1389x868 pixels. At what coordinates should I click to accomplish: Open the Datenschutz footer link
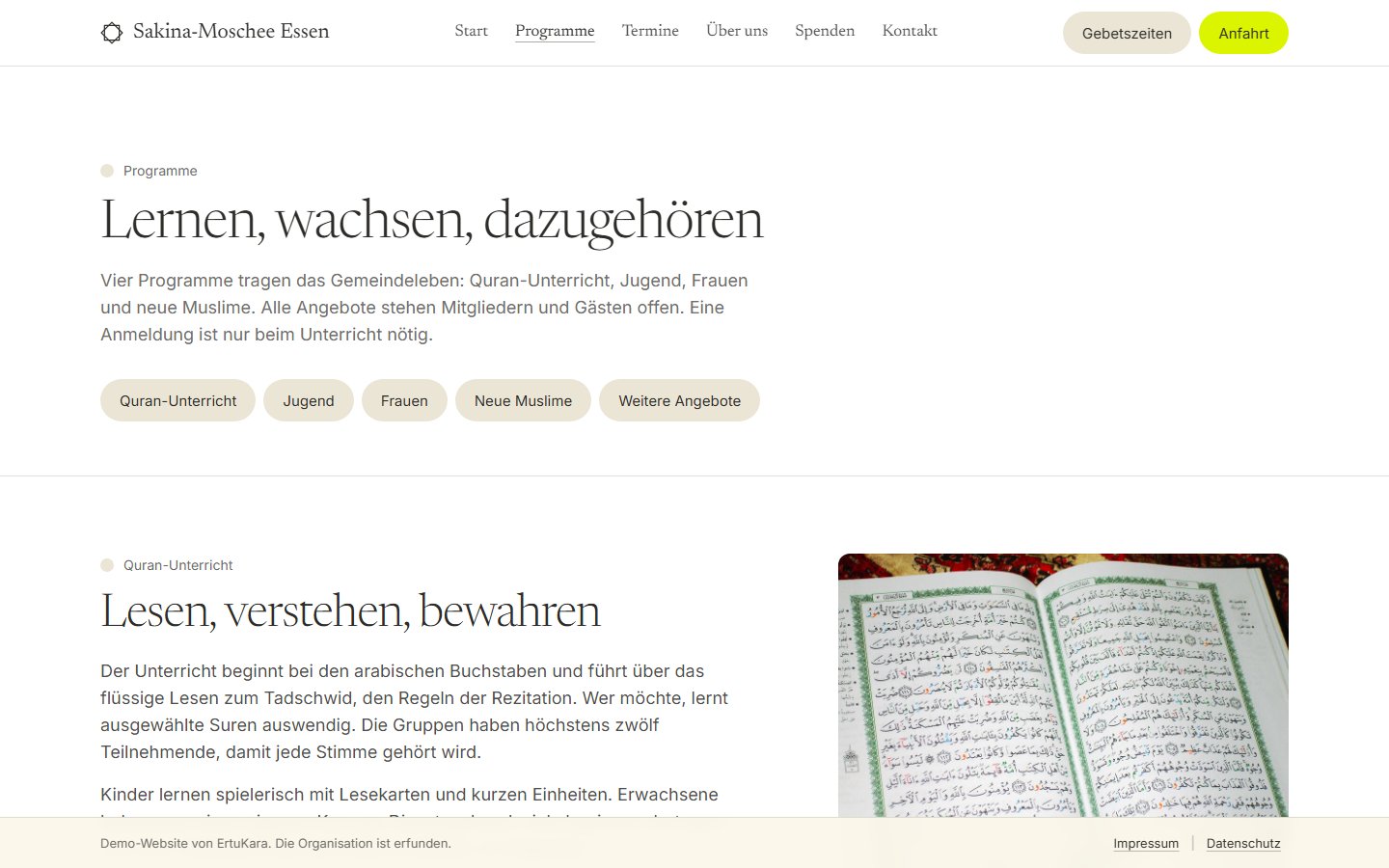point(1243,843)
